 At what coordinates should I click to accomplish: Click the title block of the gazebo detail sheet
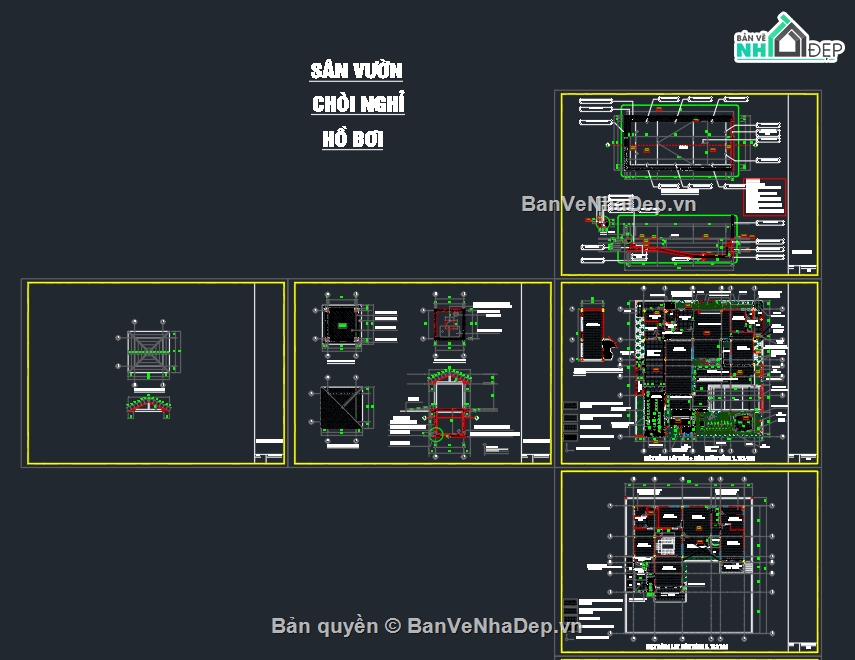(535, 445)
